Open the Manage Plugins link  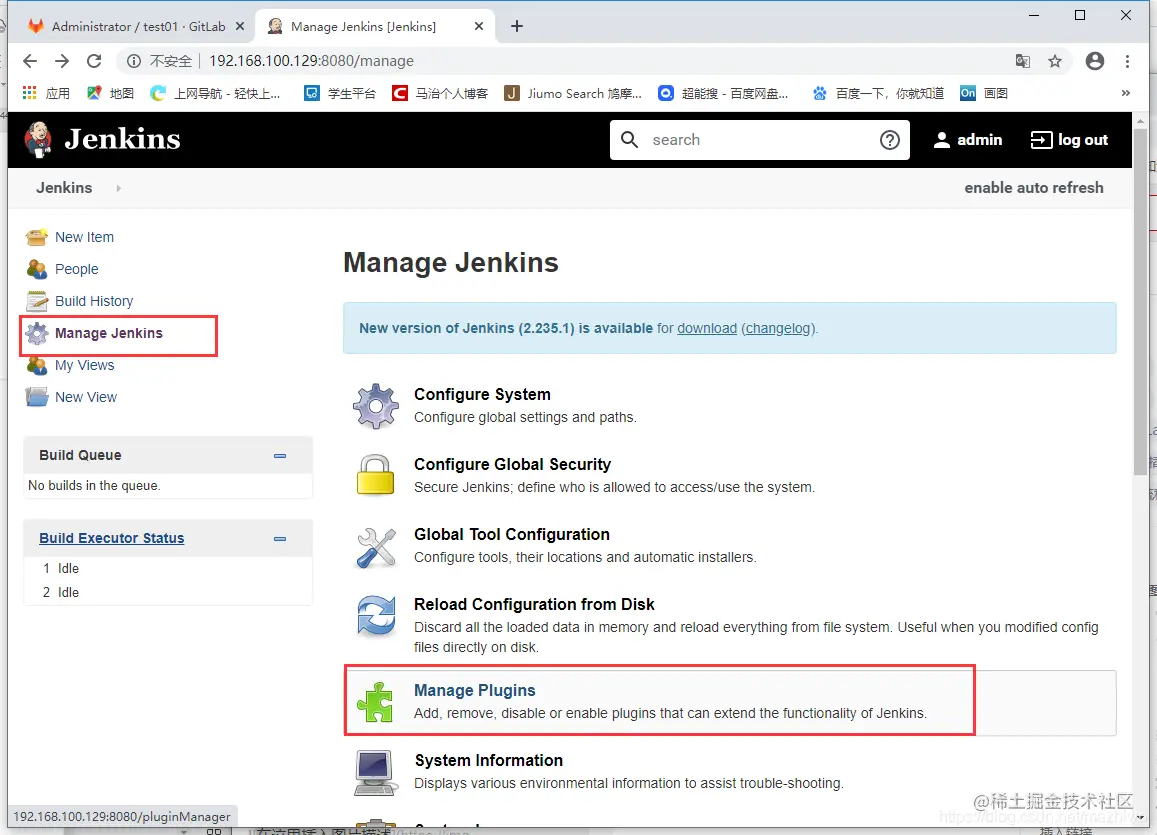coord(474,690)
